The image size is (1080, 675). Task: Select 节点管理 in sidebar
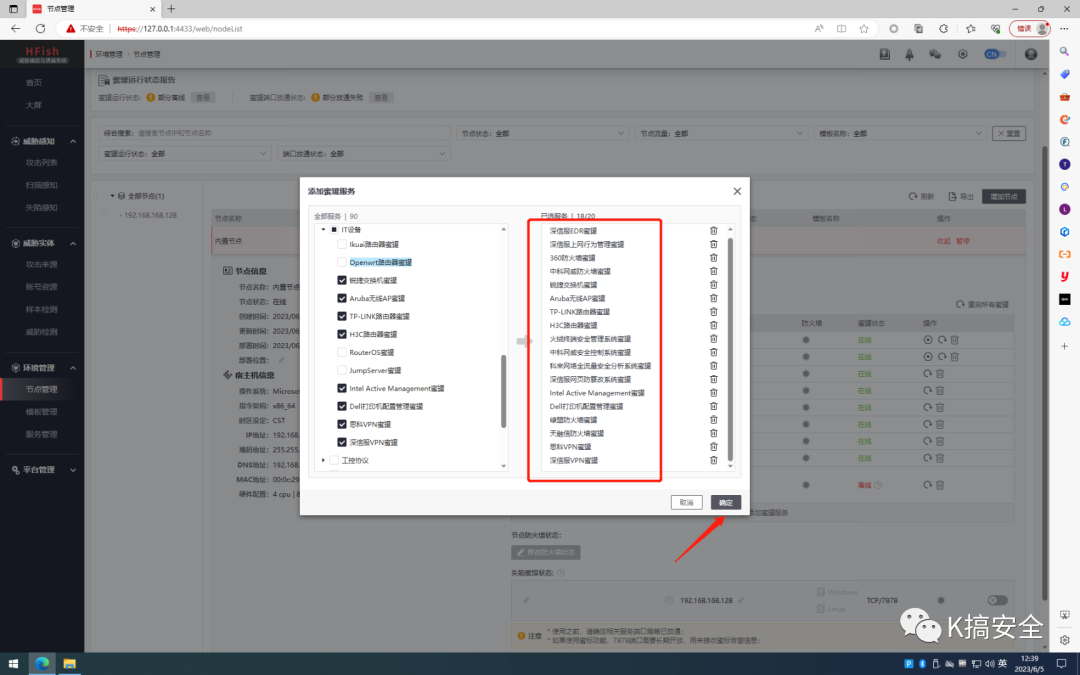pos(42,389)
